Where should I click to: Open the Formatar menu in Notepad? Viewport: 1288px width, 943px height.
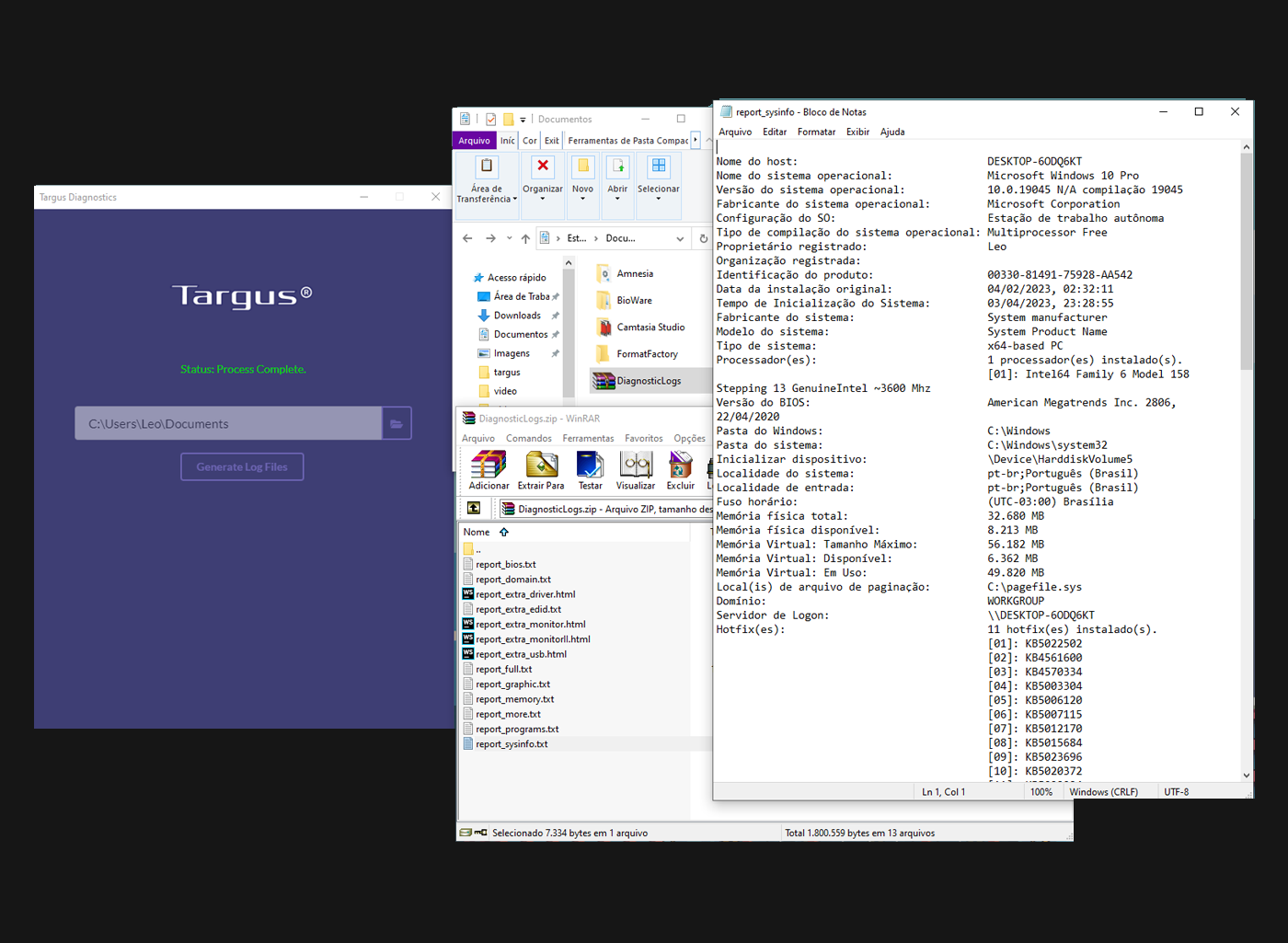click(x=816, y=132)
